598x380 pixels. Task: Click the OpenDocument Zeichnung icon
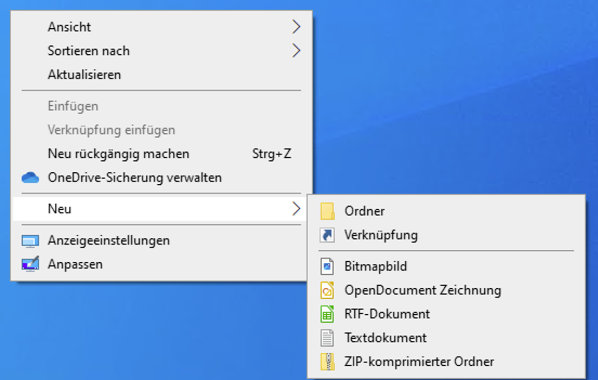(x=327, y=290)
